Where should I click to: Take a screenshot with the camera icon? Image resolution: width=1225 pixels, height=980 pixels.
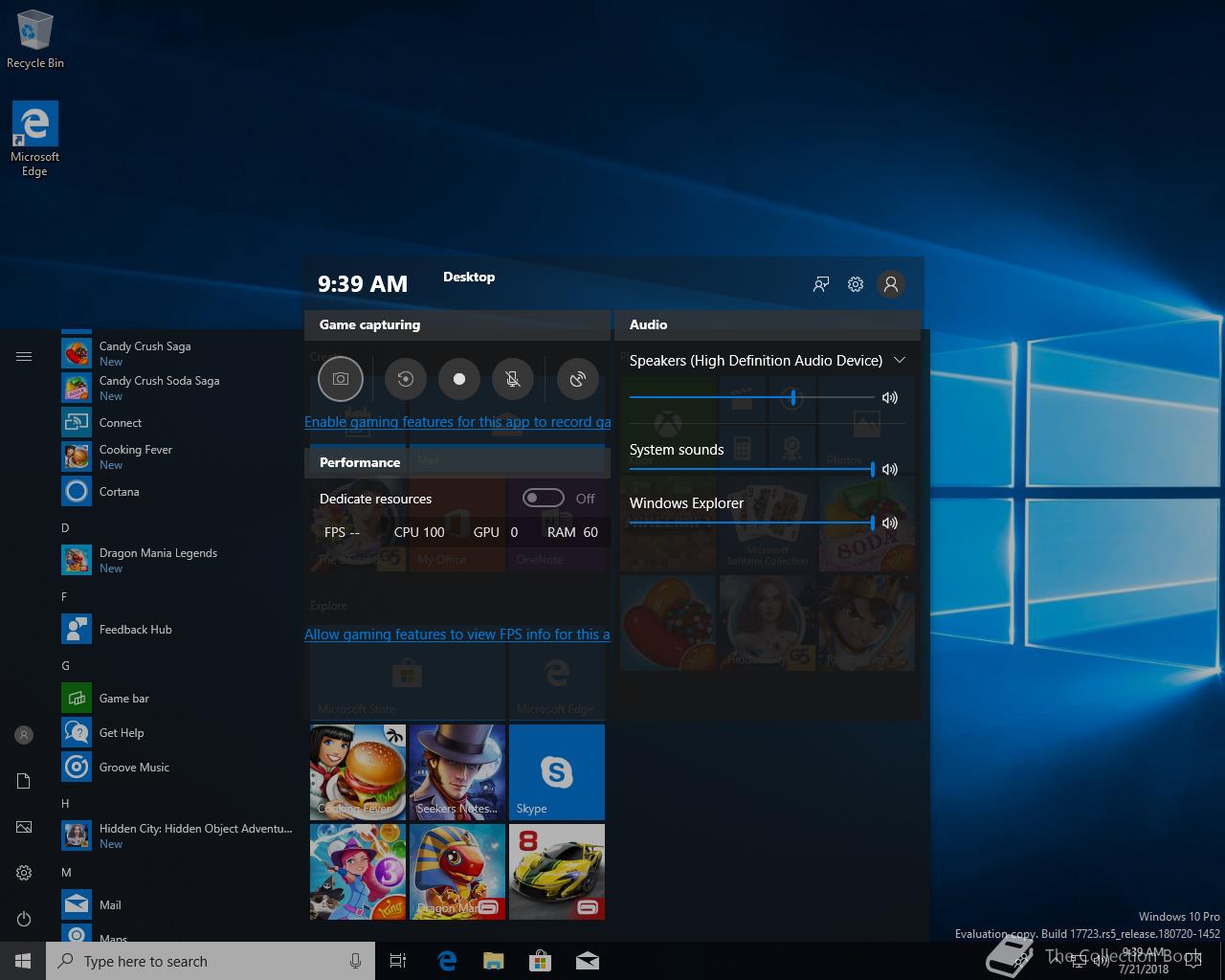click(x=341, y=379)
